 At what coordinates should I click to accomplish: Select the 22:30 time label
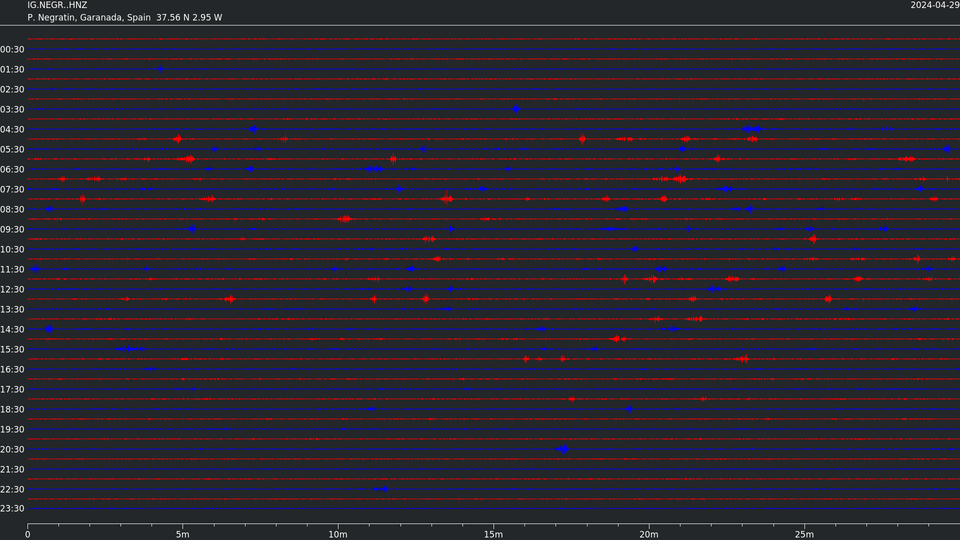[x=12, y=490]
